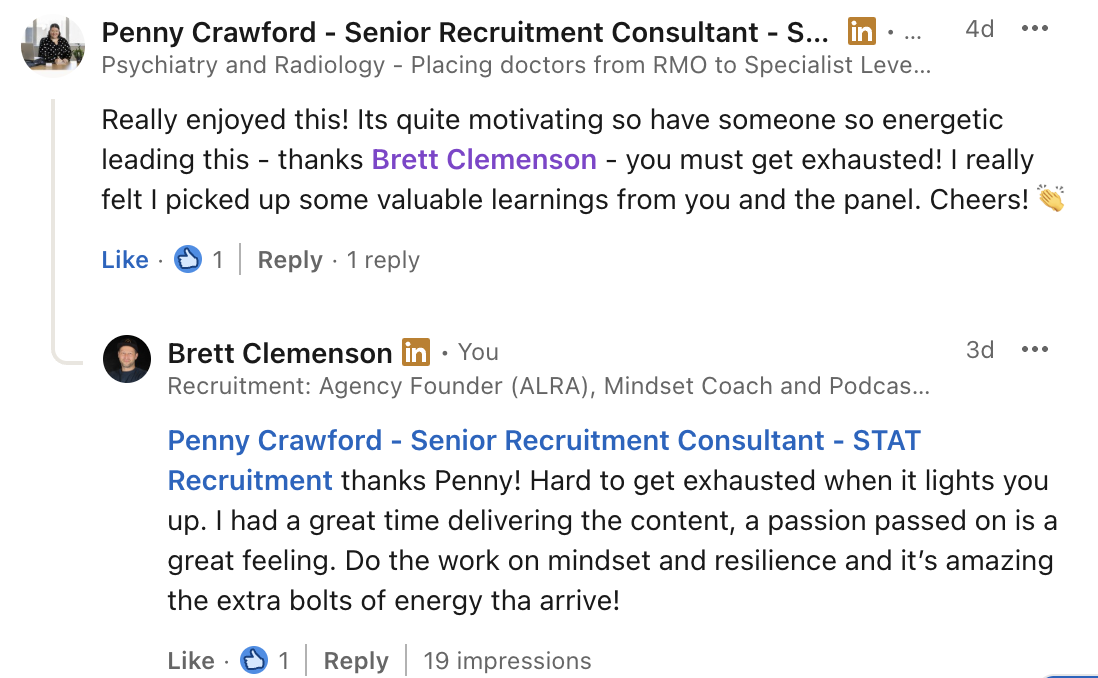Reply to Brett Clemenson's reply
The height and width of the screenshot is (678, 1098).
356,661
